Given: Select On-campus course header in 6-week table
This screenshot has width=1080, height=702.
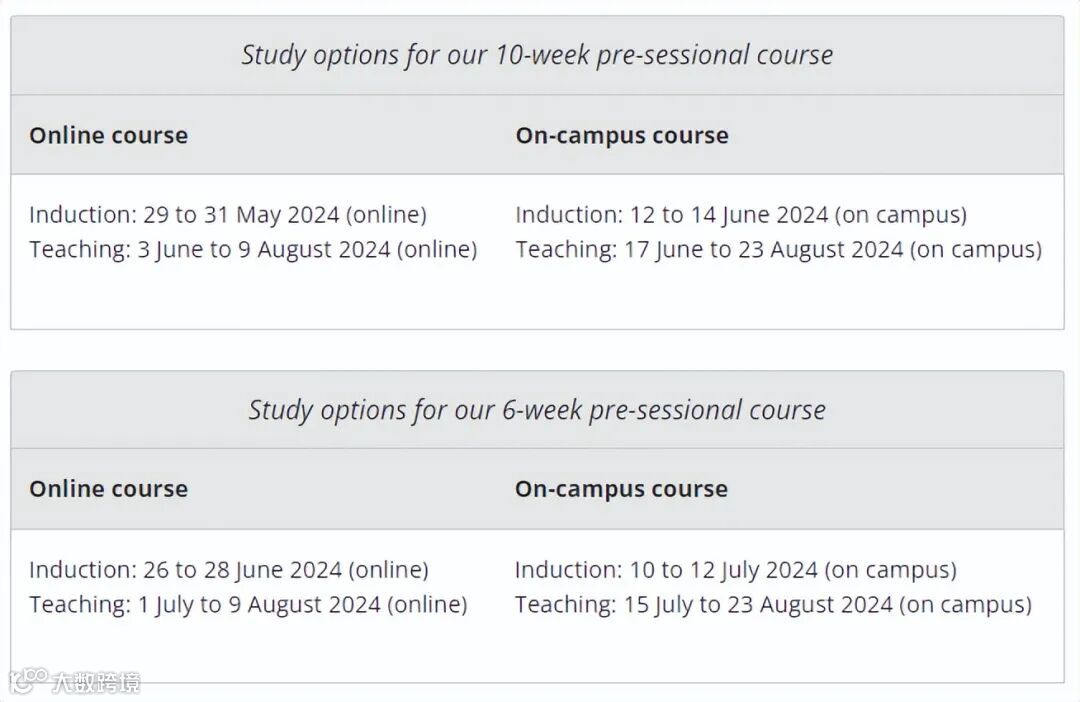Looking at the screenshot, I should pos(621,489).
